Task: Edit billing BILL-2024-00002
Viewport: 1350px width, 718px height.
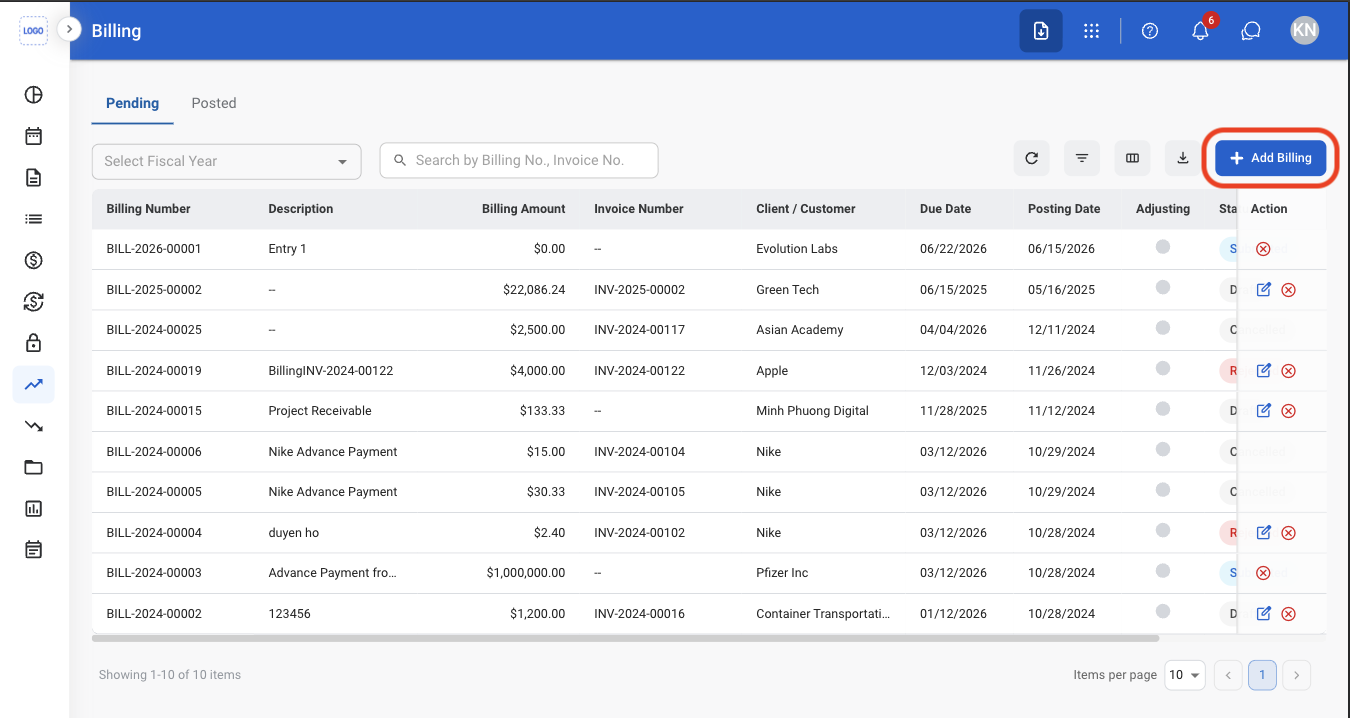Action: click(x=1263, y=614)
